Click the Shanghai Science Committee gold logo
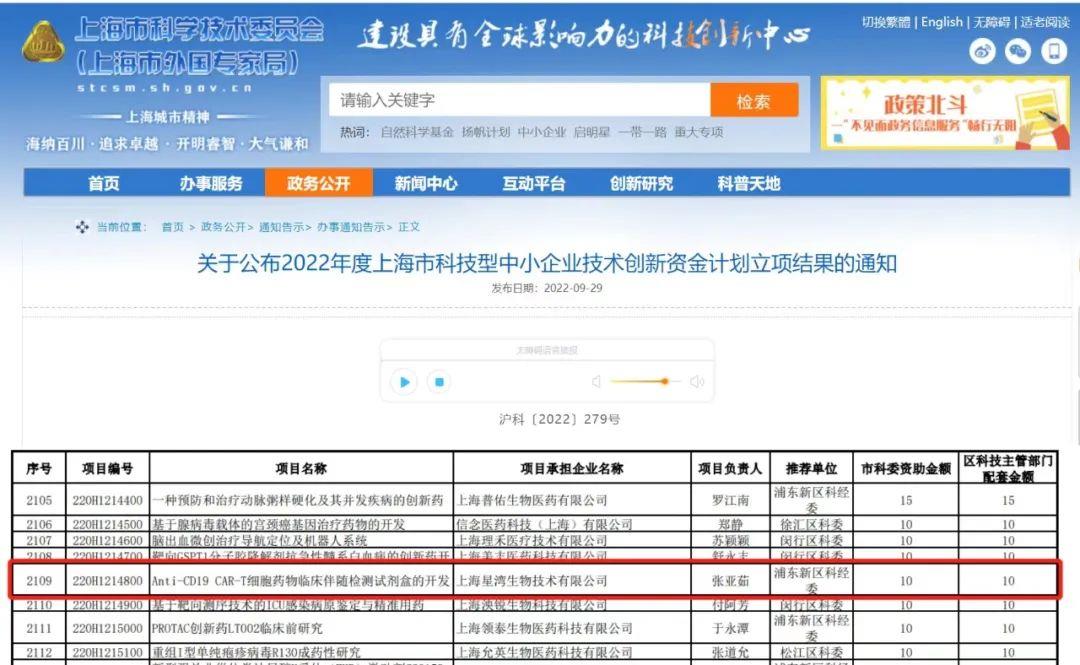1080x665 pixels. (43, 41)
